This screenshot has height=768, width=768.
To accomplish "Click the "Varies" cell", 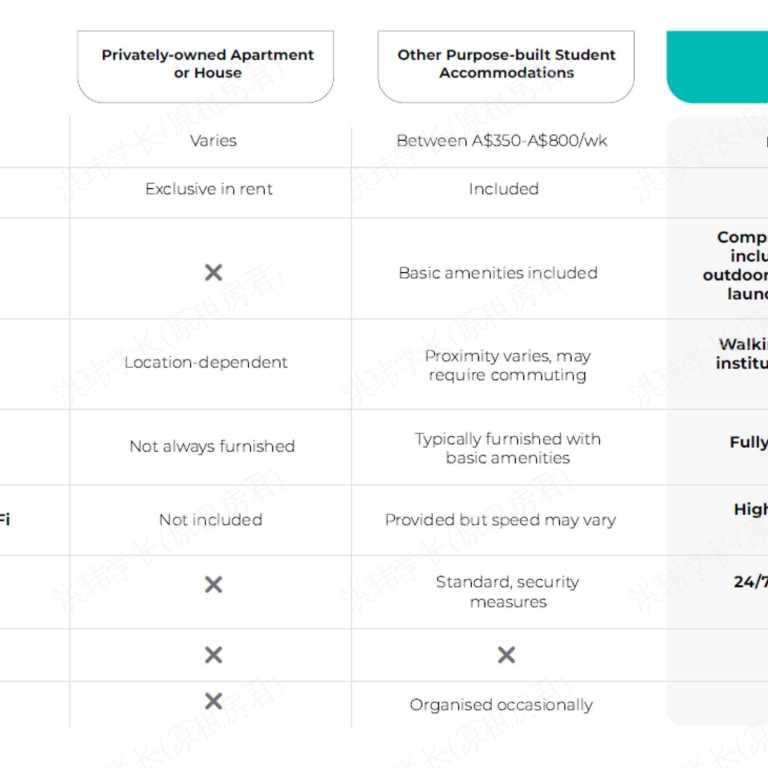I will pyautogui.click(x=213, y=141).
